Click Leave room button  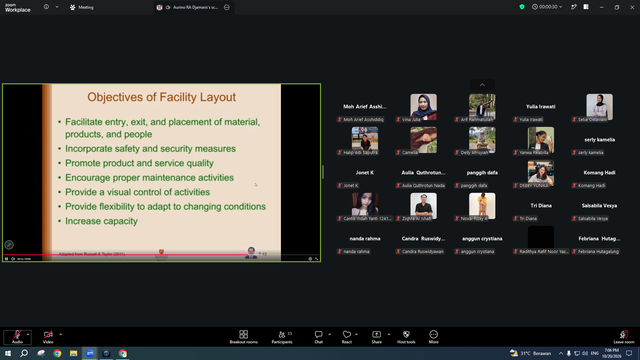[624, 337]
